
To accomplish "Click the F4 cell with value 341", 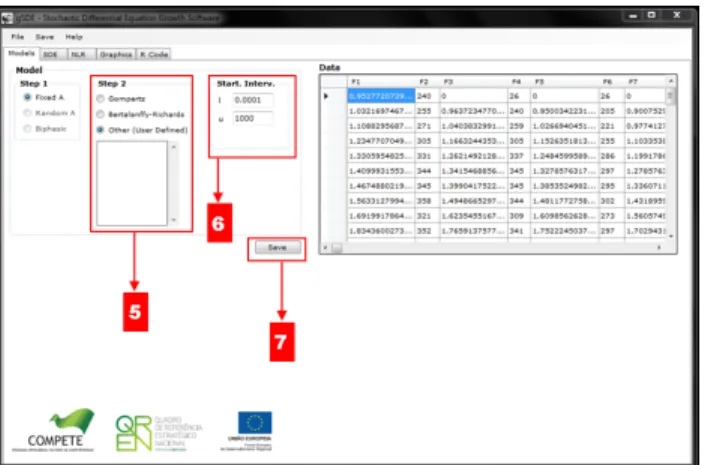I will coord(519,231).
